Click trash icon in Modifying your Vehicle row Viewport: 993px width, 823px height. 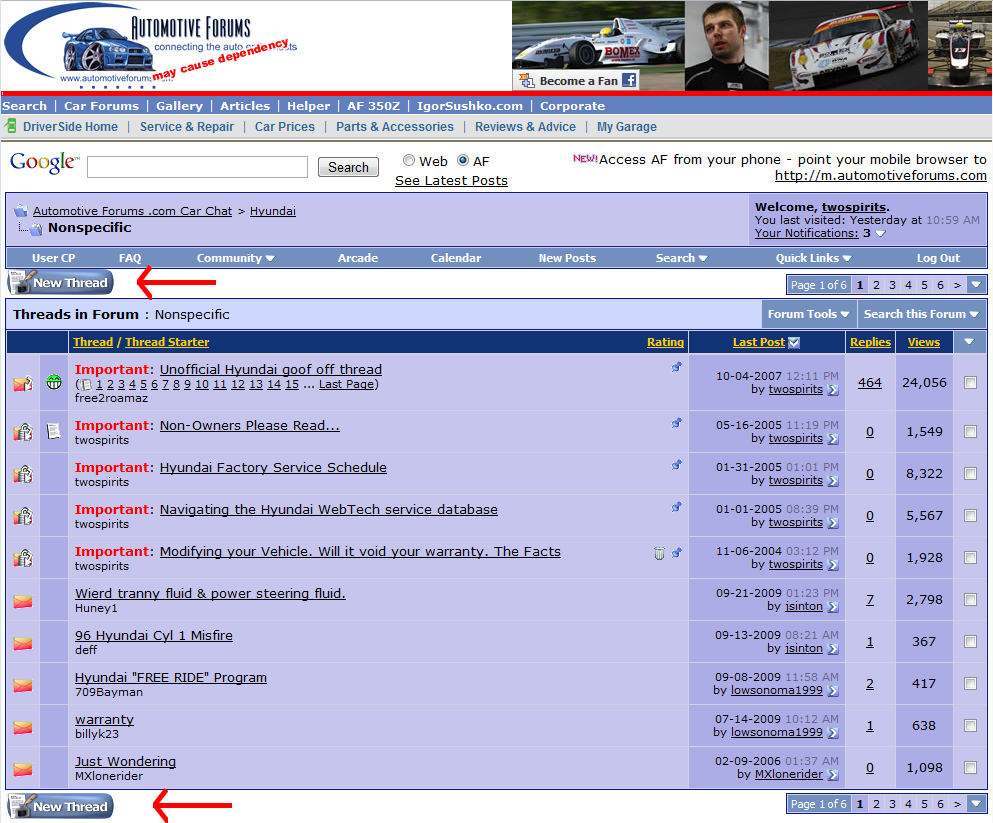tap(659, 553)
